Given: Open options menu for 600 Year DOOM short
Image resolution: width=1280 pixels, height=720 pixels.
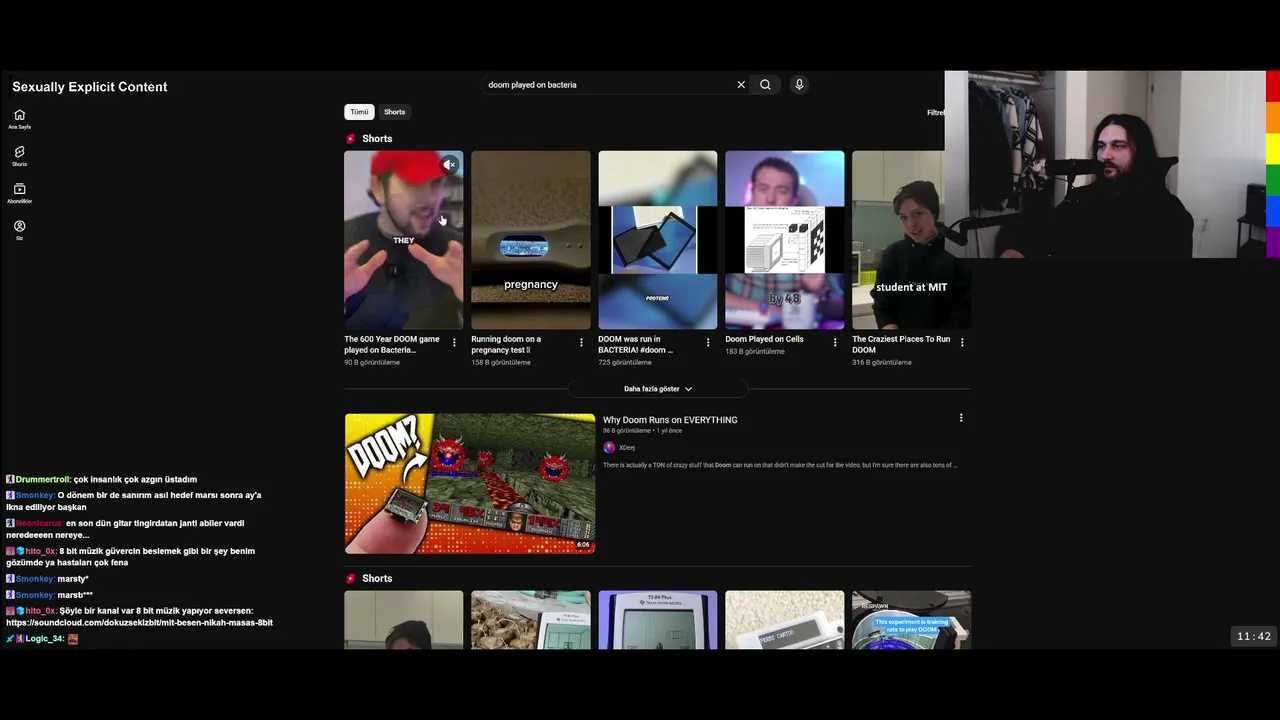Looking at the screenshot, I should click(454, 342).
